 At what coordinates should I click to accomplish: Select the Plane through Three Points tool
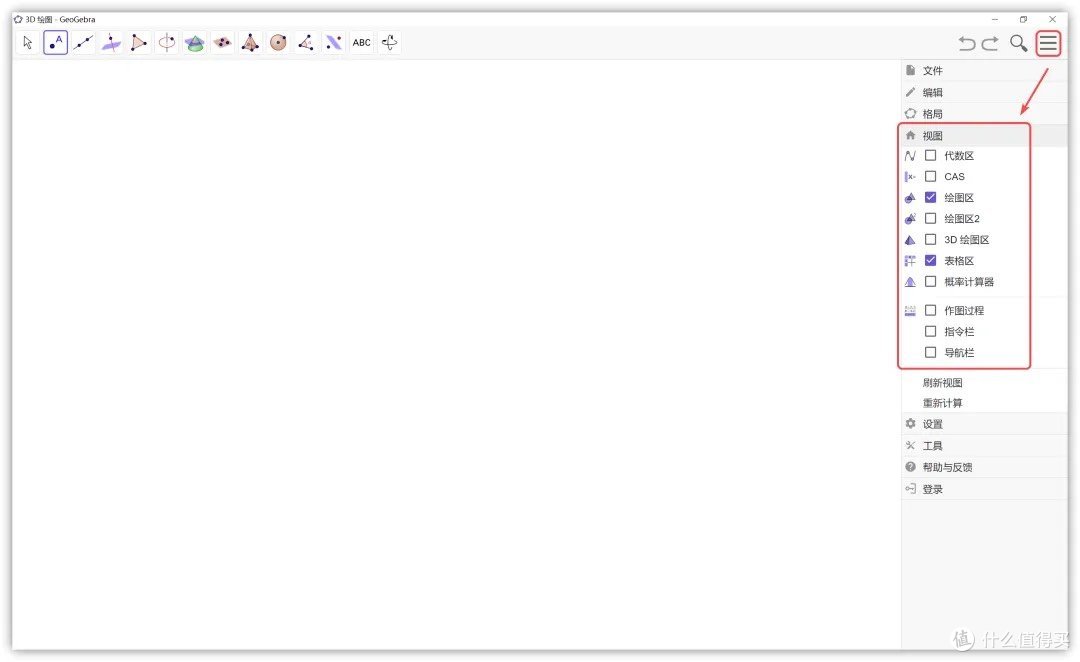coord(222,43)
